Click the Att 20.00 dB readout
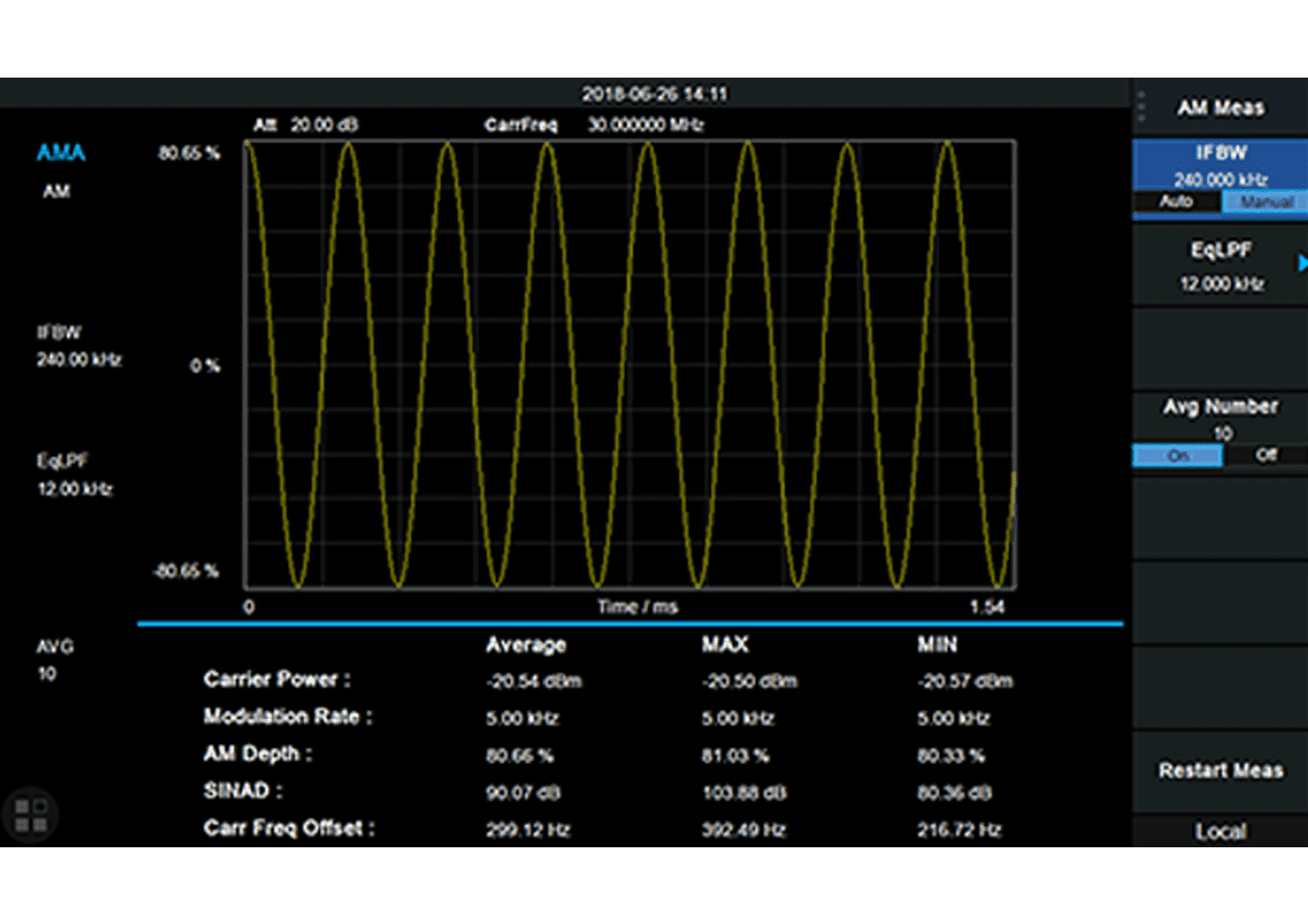The height and width of the screenshot is (924, 1308). pos(305,125)
